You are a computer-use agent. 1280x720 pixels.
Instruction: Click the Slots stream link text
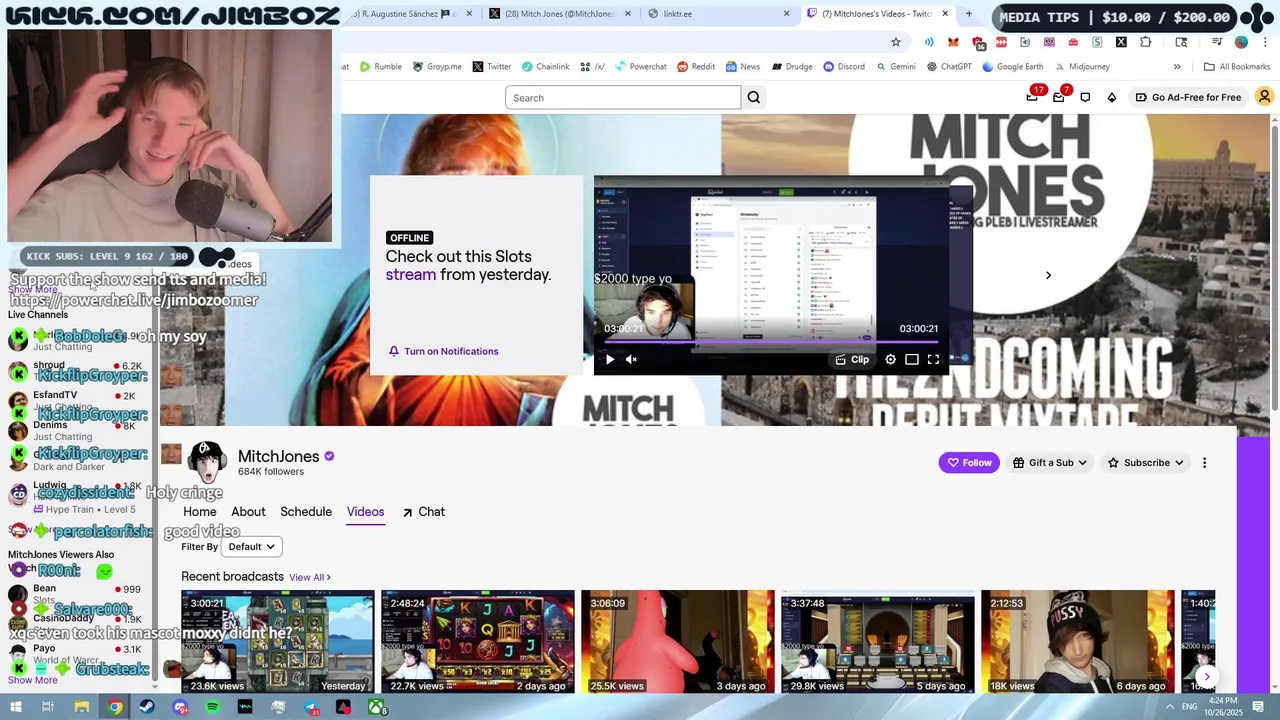[411, 274]
